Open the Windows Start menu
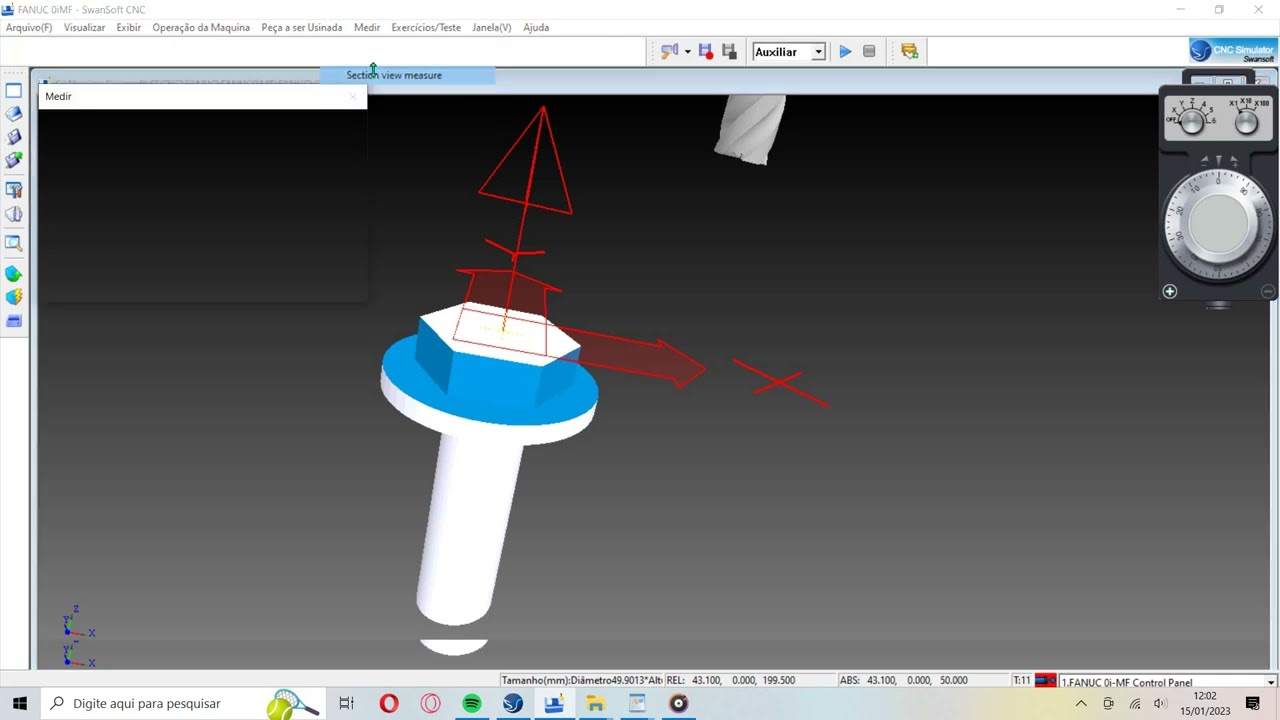 tap(20, 703)
